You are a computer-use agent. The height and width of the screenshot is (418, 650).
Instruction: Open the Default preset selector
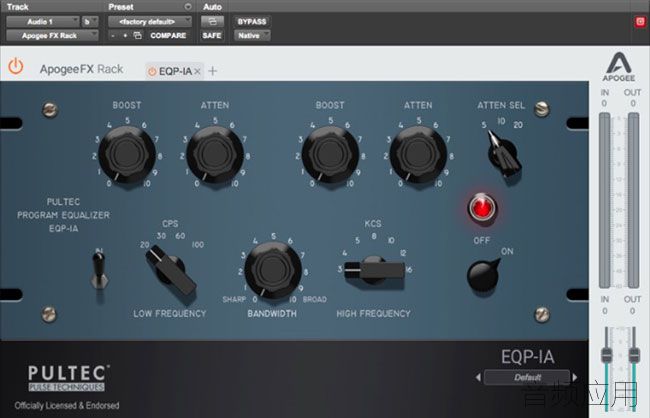(527, 377)
